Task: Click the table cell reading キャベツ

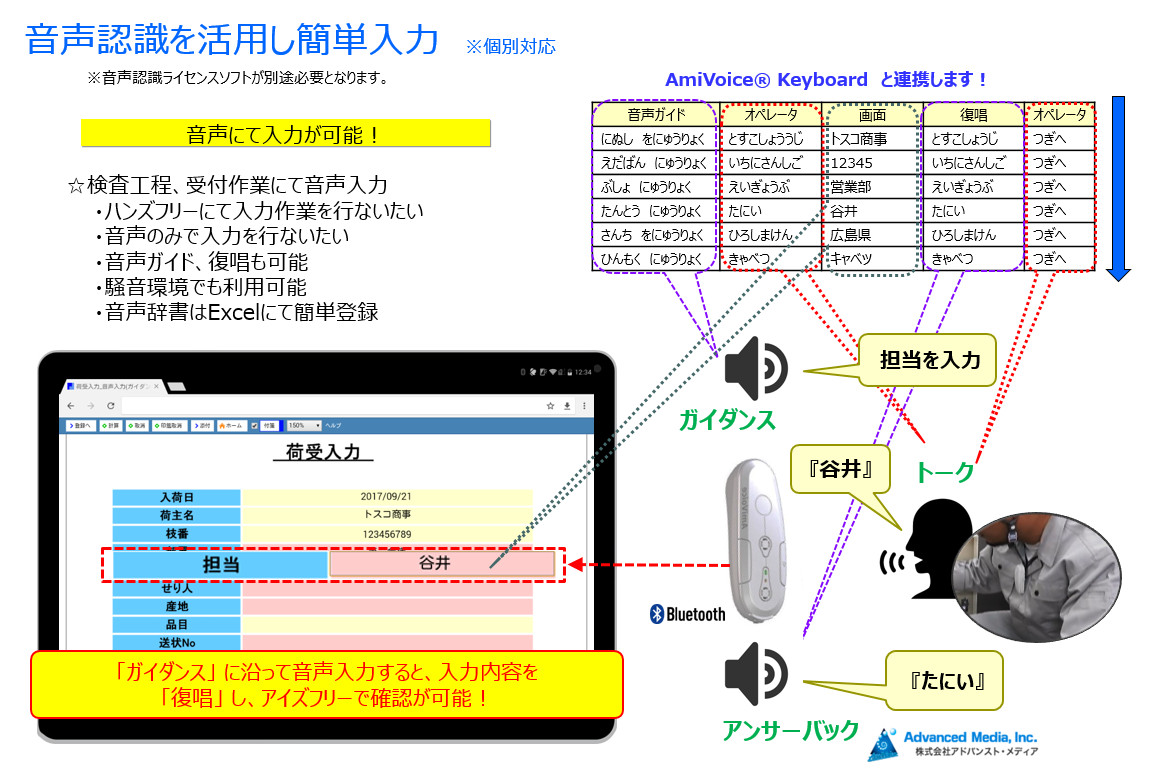Action: pos(872,259)
